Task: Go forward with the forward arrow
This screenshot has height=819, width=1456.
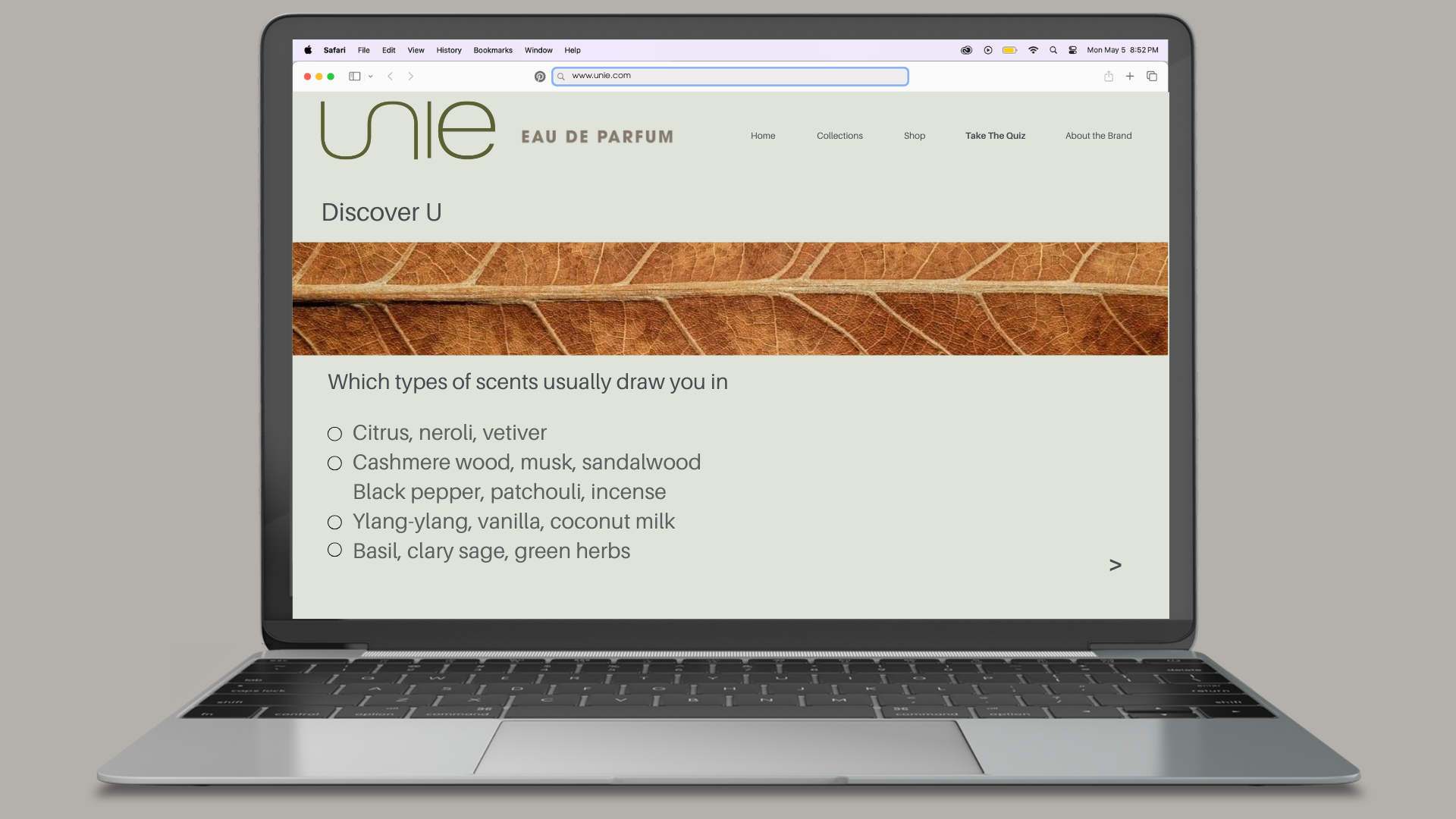Action: pyautogui.click(x=411, y=76)
